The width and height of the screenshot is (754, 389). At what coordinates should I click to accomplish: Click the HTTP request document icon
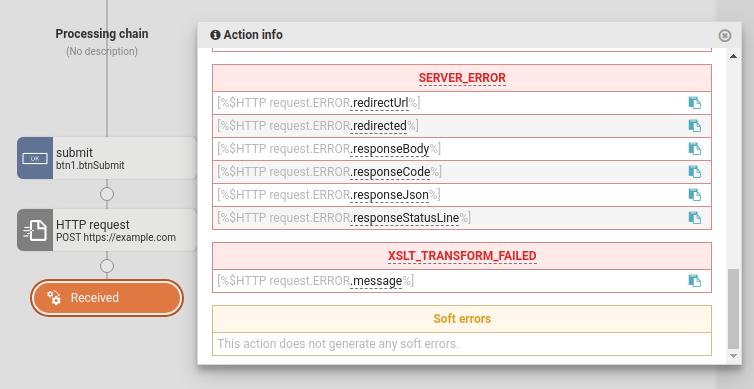coord(35,230)
